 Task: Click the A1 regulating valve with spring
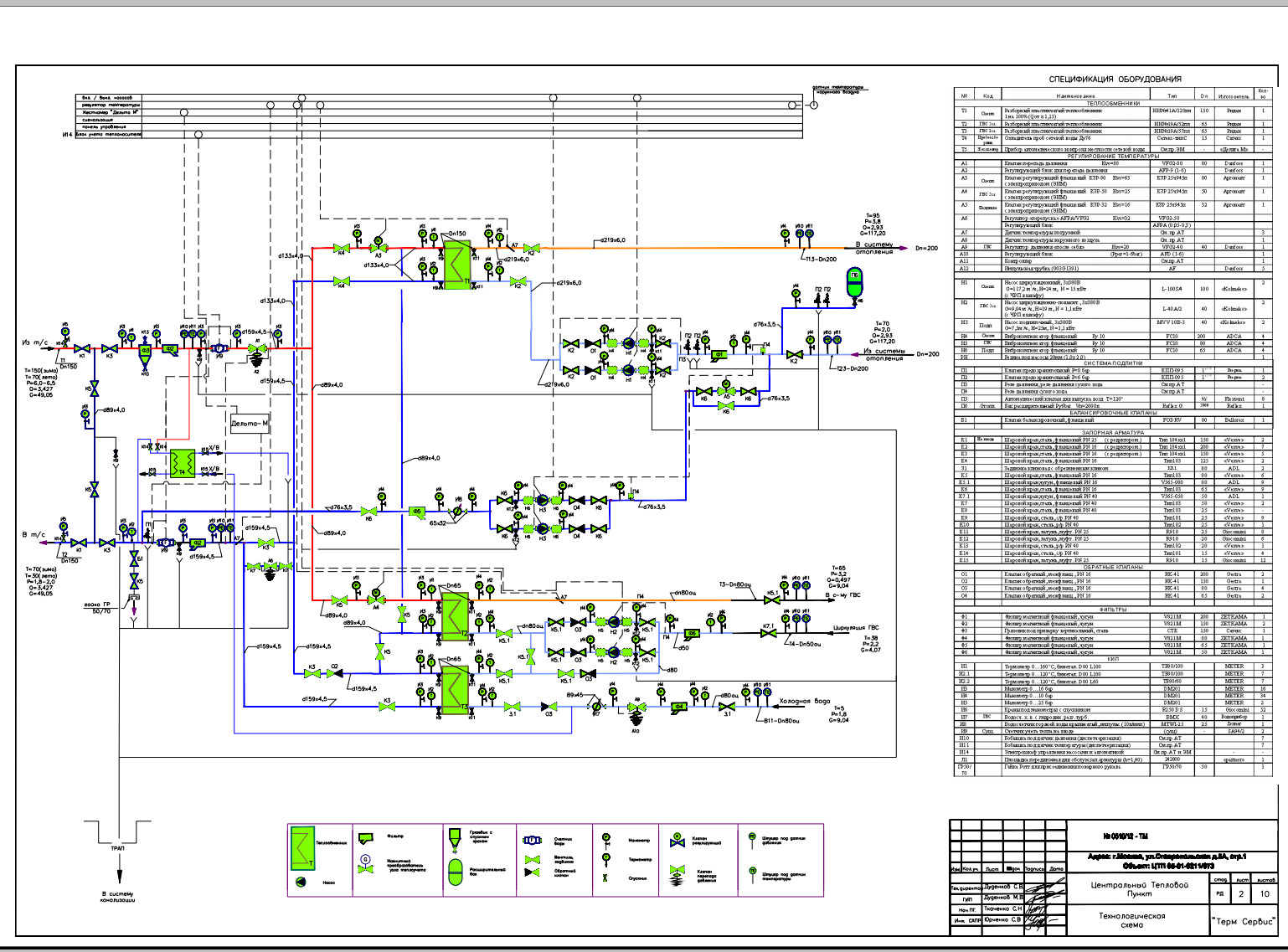pos(256,354)
